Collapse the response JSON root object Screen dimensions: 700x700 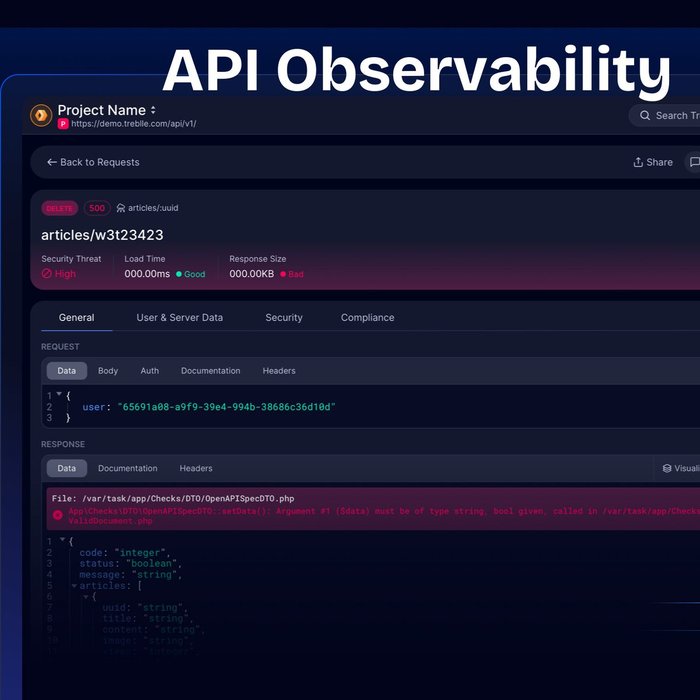click(x=62, y=541)
